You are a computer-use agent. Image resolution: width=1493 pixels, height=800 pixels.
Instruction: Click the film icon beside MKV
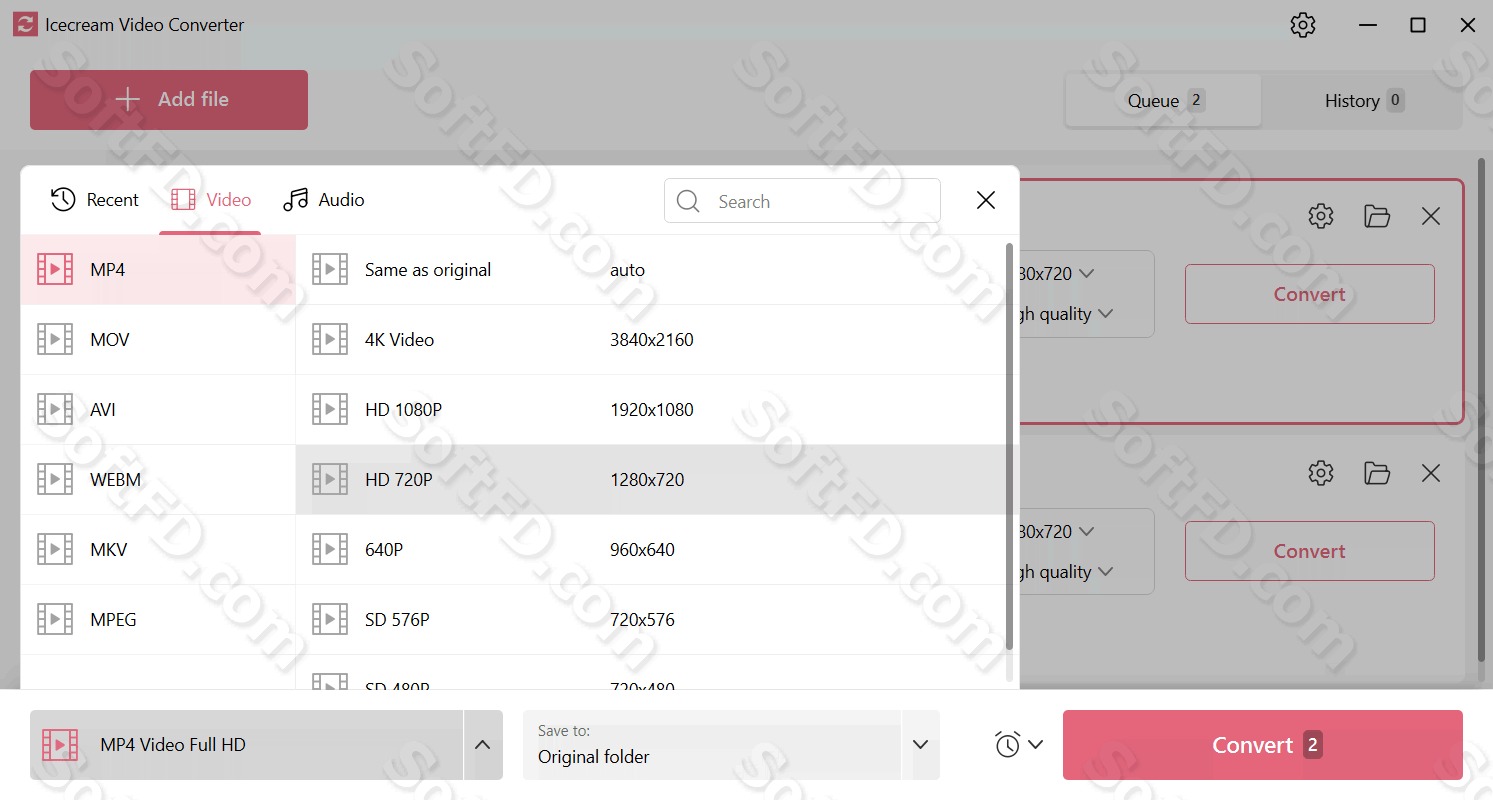[55, 550]
